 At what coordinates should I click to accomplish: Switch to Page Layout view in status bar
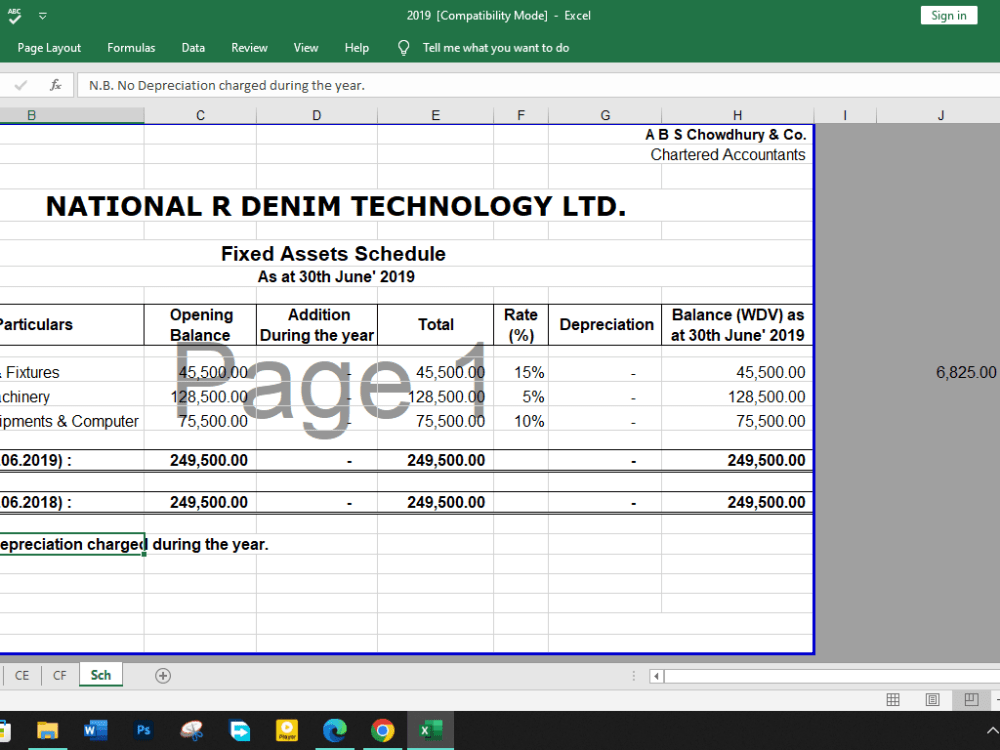tap(932, 700)
